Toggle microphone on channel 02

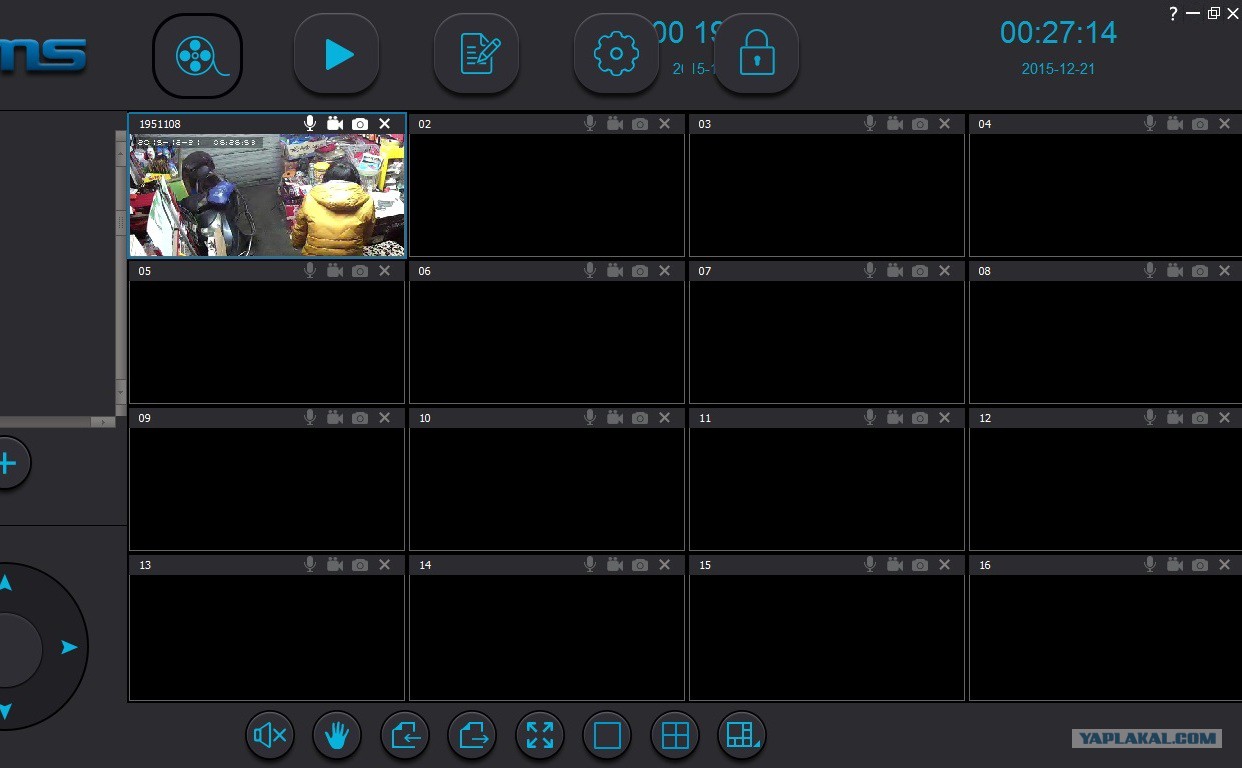[x=590, y=123]
